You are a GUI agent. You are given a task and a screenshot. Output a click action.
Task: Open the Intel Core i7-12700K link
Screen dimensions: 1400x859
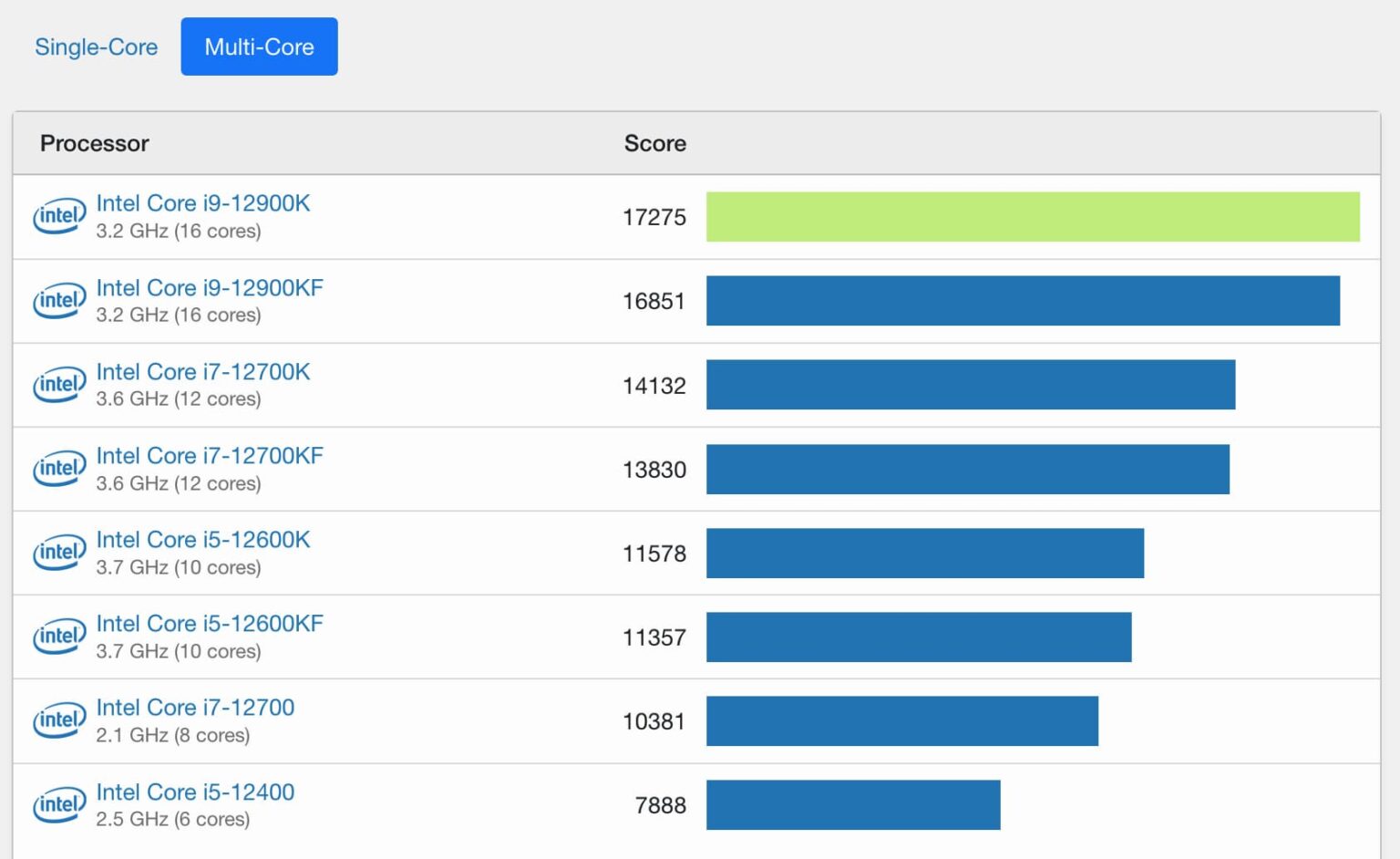(202, 372)
